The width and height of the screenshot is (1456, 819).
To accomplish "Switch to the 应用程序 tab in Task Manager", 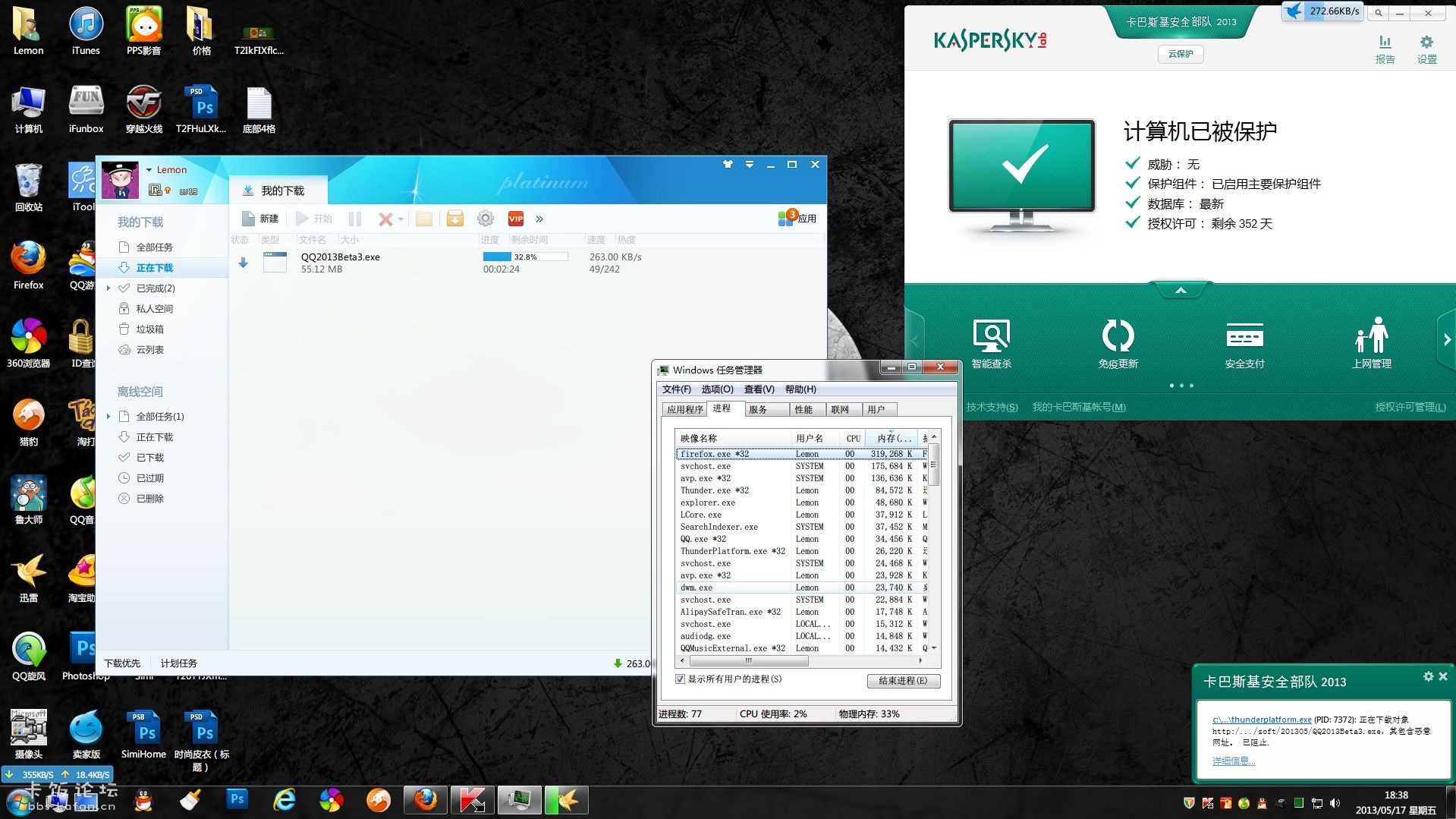I will click(x=684, y=410).
